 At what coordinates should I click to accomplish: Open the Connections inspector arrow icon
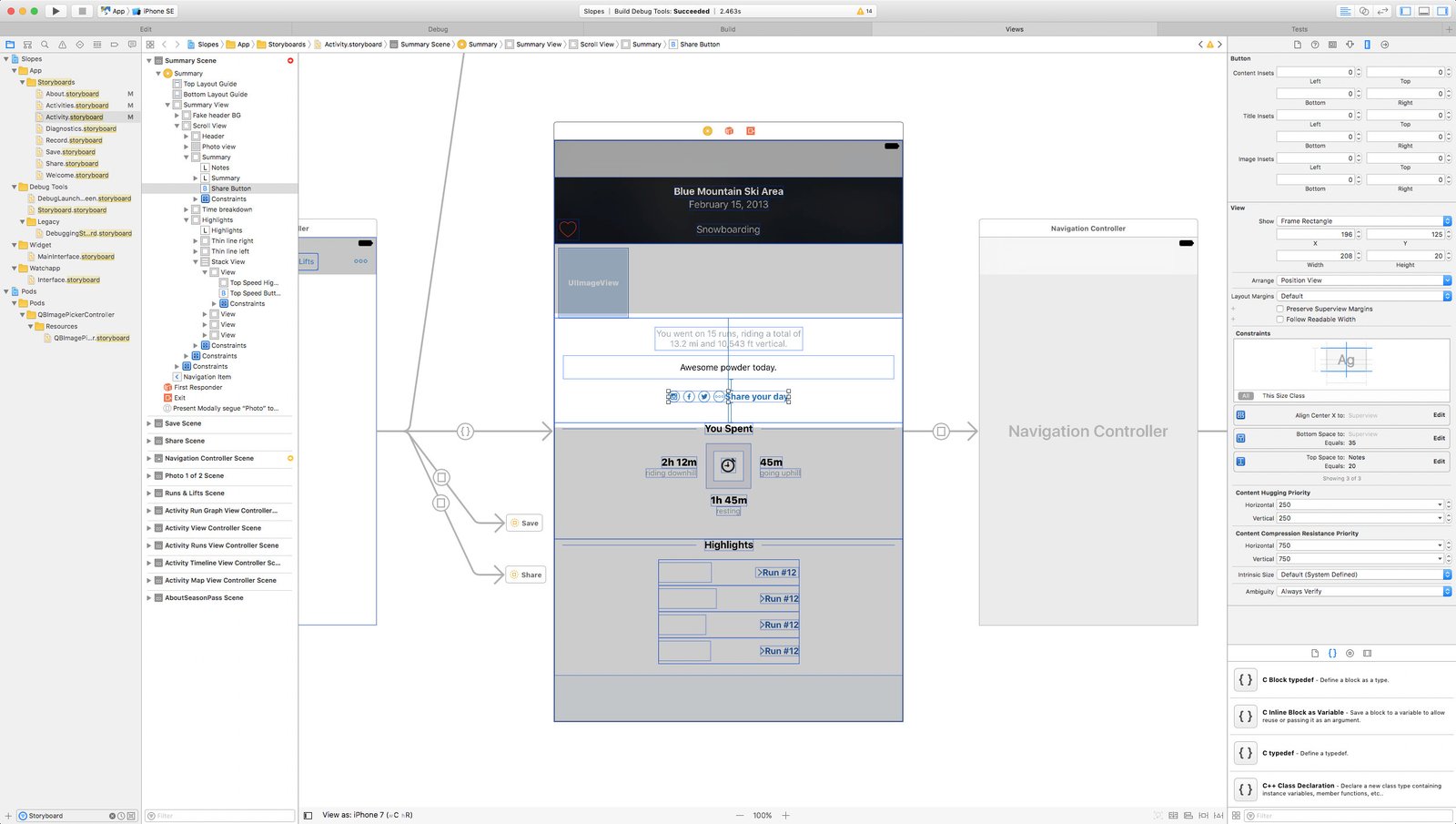[1385, 45]
